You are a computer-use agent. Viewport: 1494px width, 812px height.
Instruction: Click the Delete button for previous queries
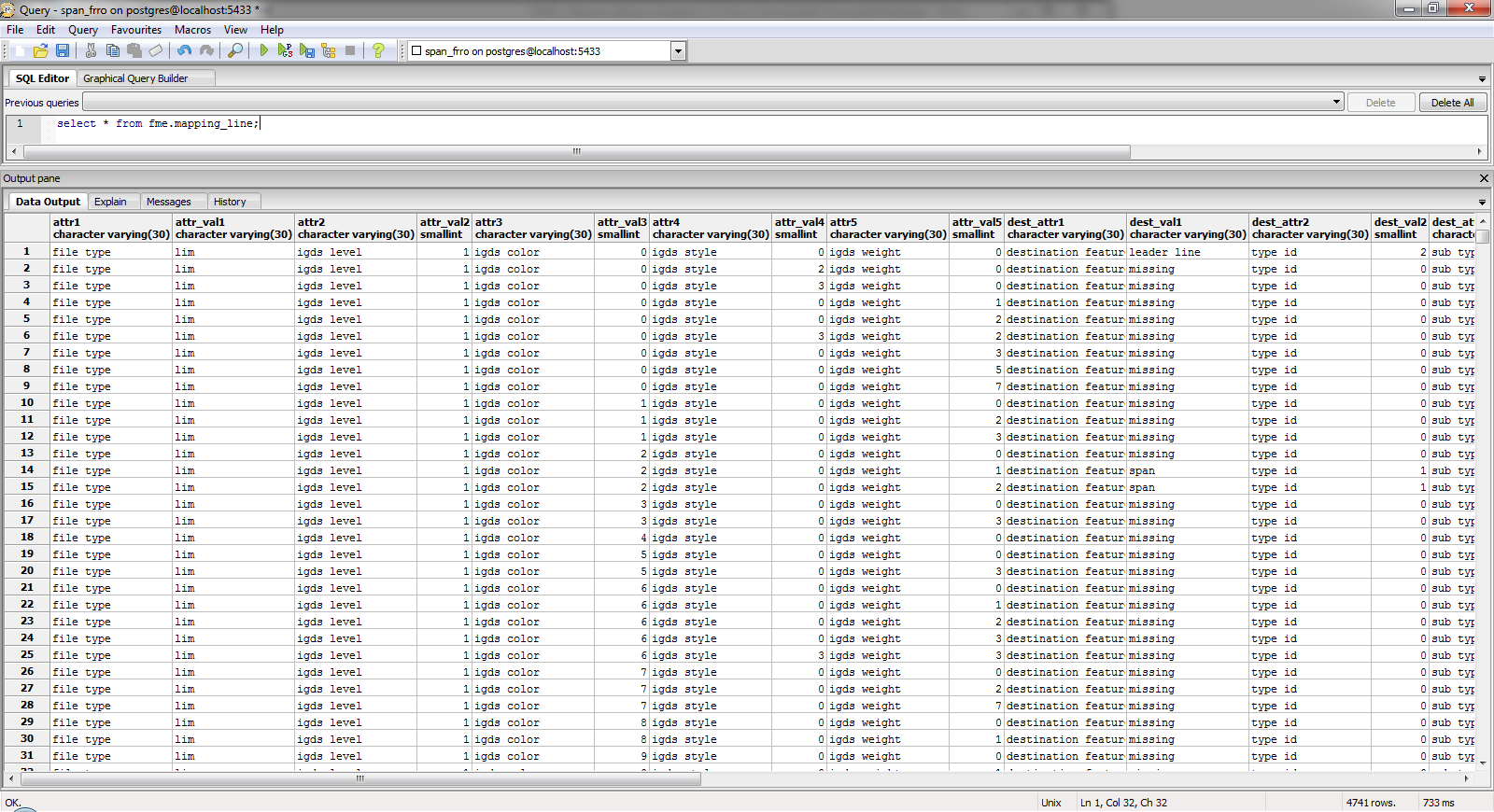pyautogui.click(x=1380, y=103)
